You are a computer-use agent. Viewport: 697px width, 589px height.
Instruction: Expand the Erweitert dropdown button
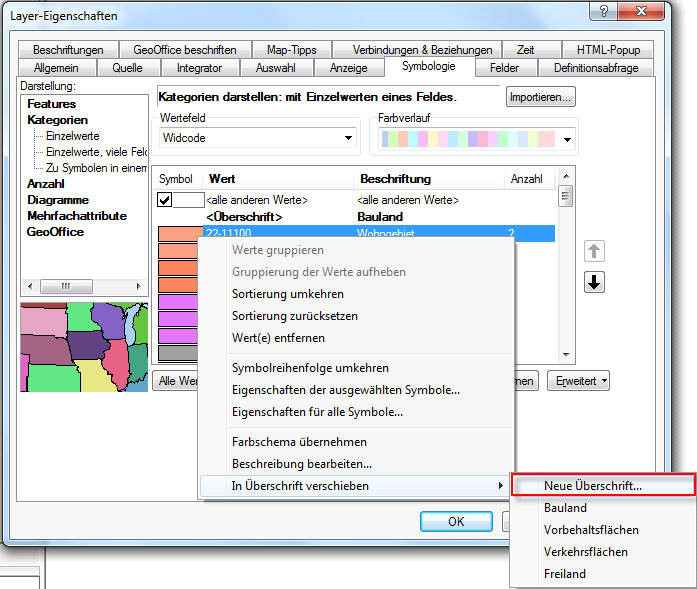click(x=583, y=381)
